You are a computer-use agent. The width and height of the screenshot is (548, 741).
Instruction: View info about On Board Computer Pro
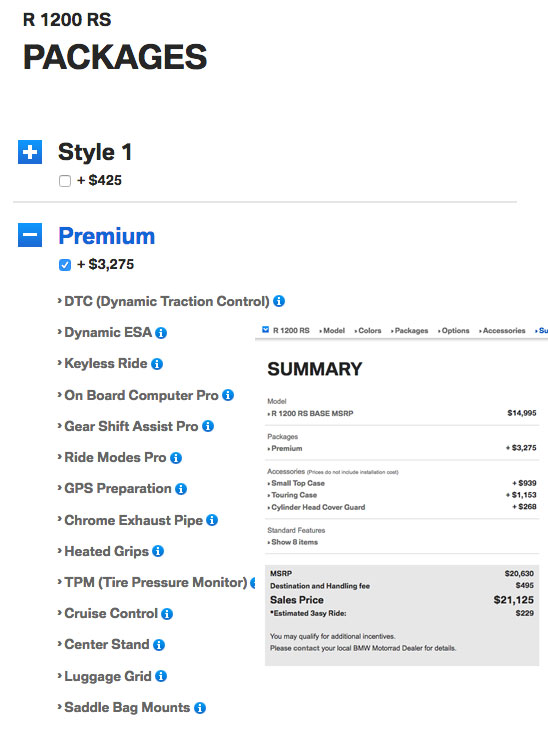228,395
